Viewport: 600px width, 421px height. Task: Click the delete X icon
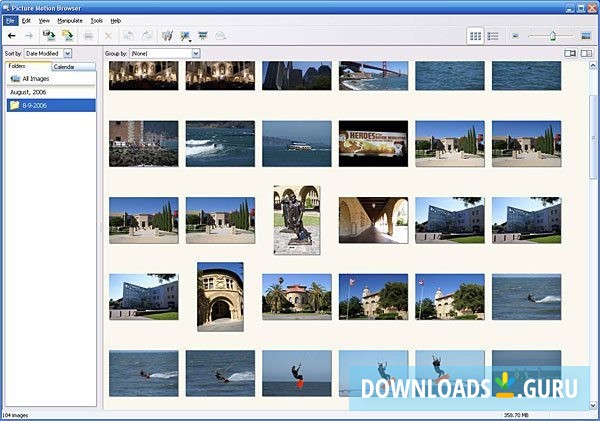point(108,36)
